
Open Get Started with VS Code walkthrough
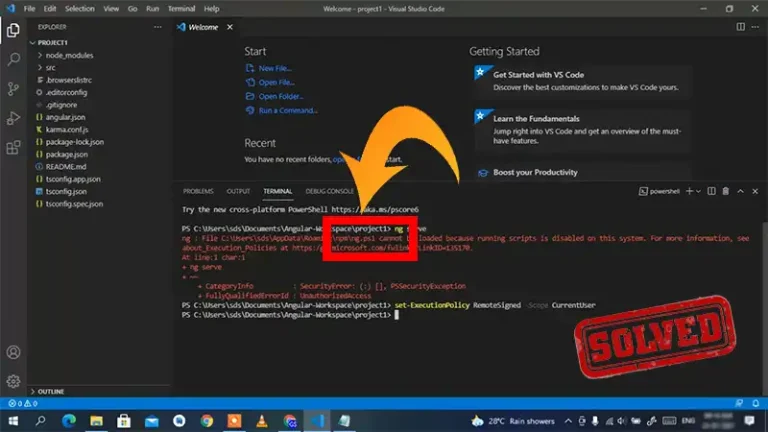[x=581, y=81]
